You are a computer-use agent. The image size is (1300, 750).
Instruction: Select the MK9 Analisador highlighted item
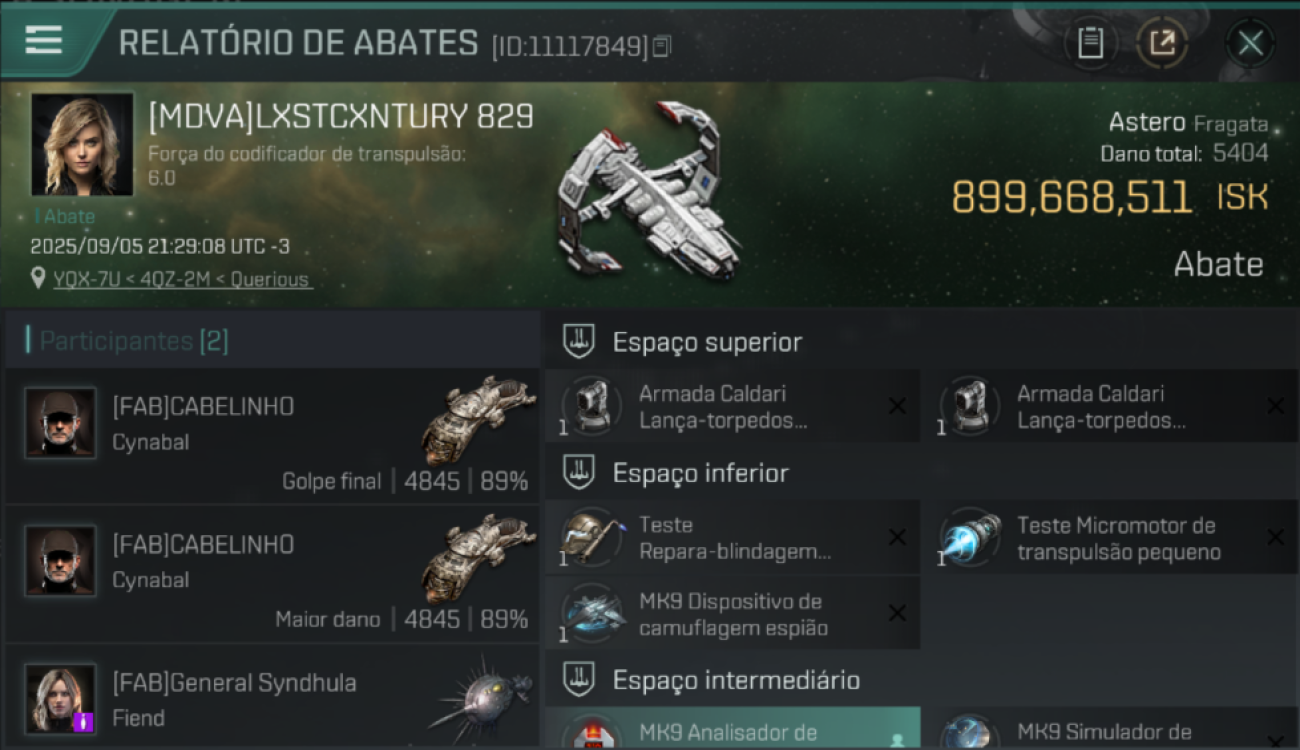coord(732,729)
